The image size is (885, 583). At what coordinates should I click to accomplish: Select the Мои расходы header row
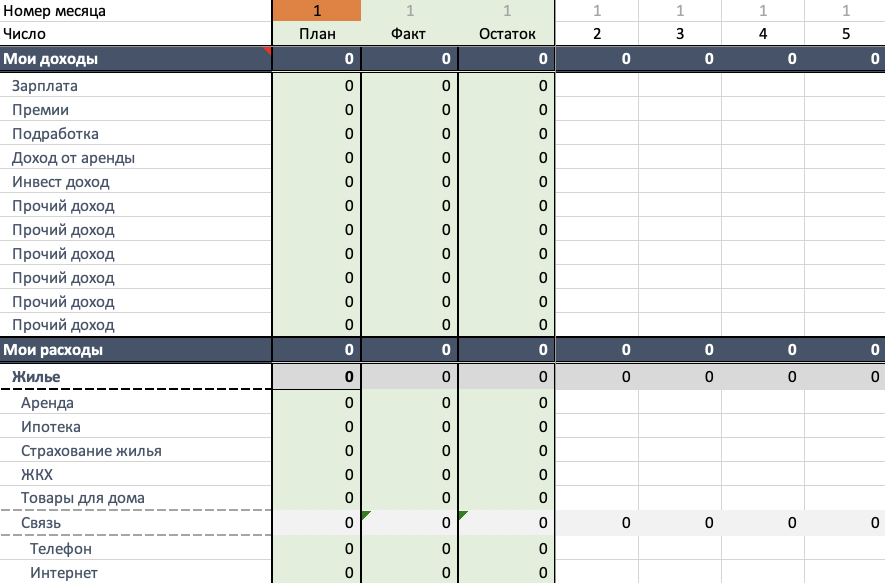click(442, 350)
